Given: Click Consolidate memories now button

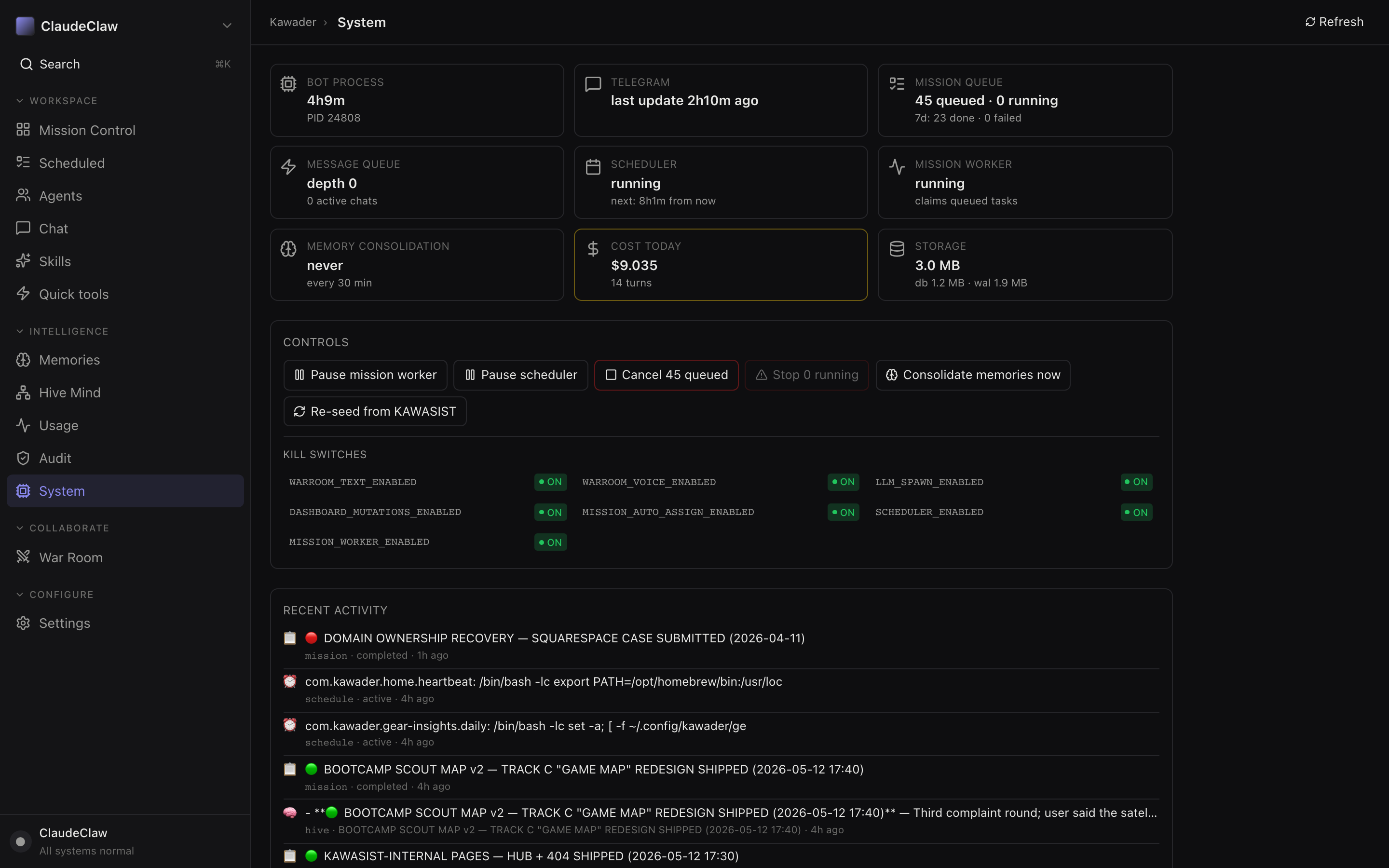Looking at the screenshot, I should pyautogui.click(x=973, y=375).
